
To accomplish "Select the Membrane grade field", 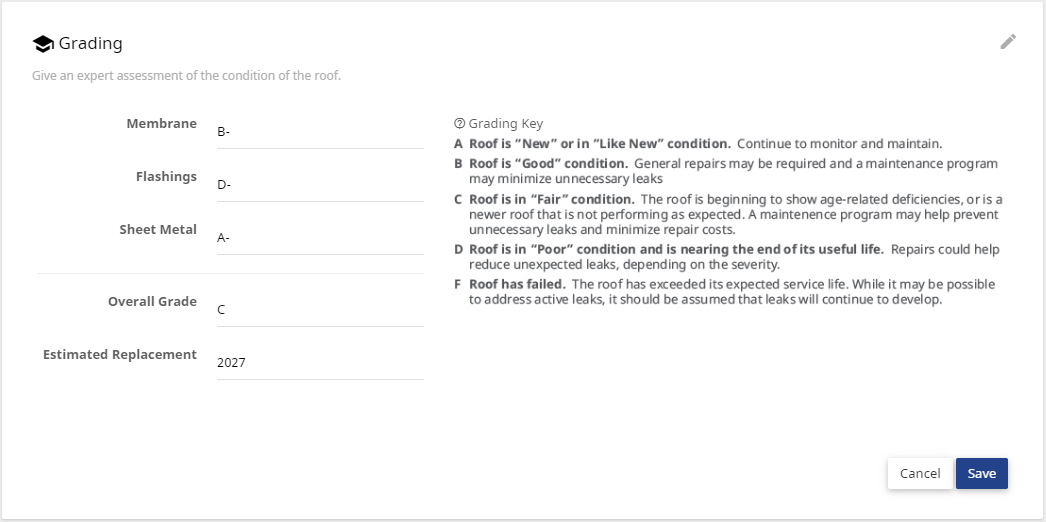I will pyautogui.click(x=320, y=132).
